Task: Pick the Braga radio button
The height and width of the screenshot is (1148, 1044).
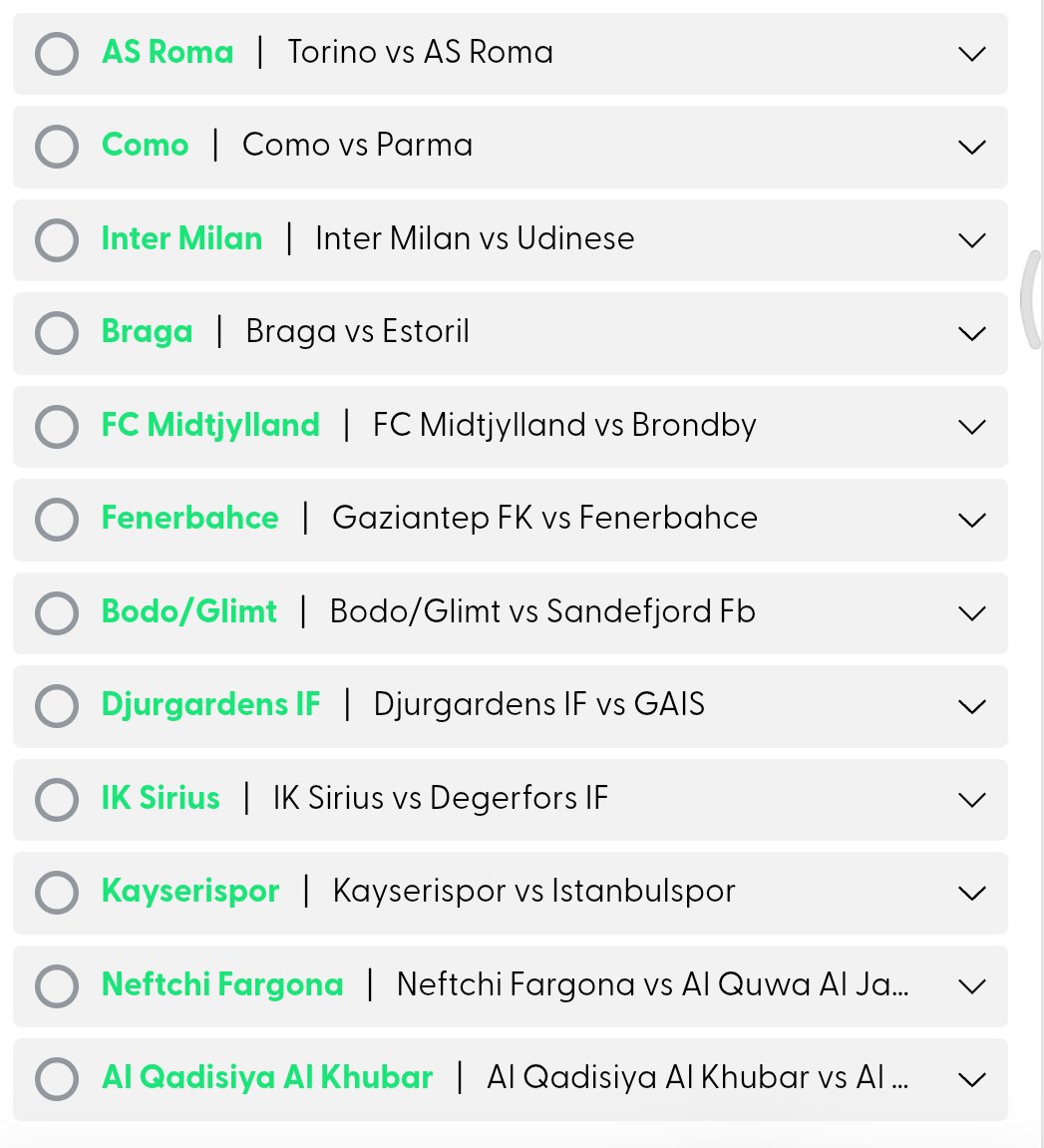Action: pyautogui.click(x=57, y=333)
